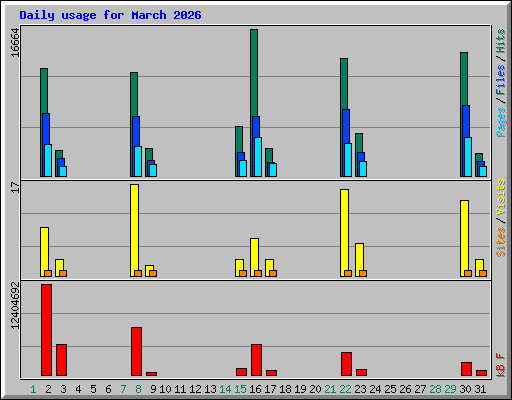This screenshot has height=400, width=512.
Task: Click the red KB bar for day 8
Action: 136,352
